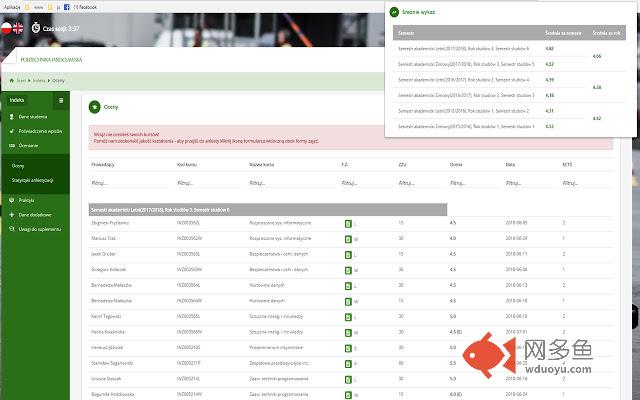
Task: Click the Prowadzący filter field
Action: click(x=131, y=183)
